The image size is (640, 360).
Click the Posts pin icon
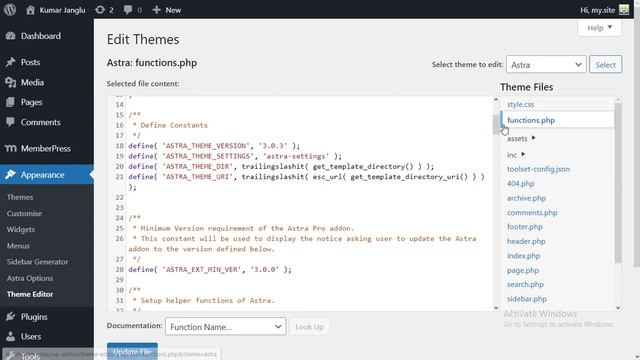tap(11, 62)
